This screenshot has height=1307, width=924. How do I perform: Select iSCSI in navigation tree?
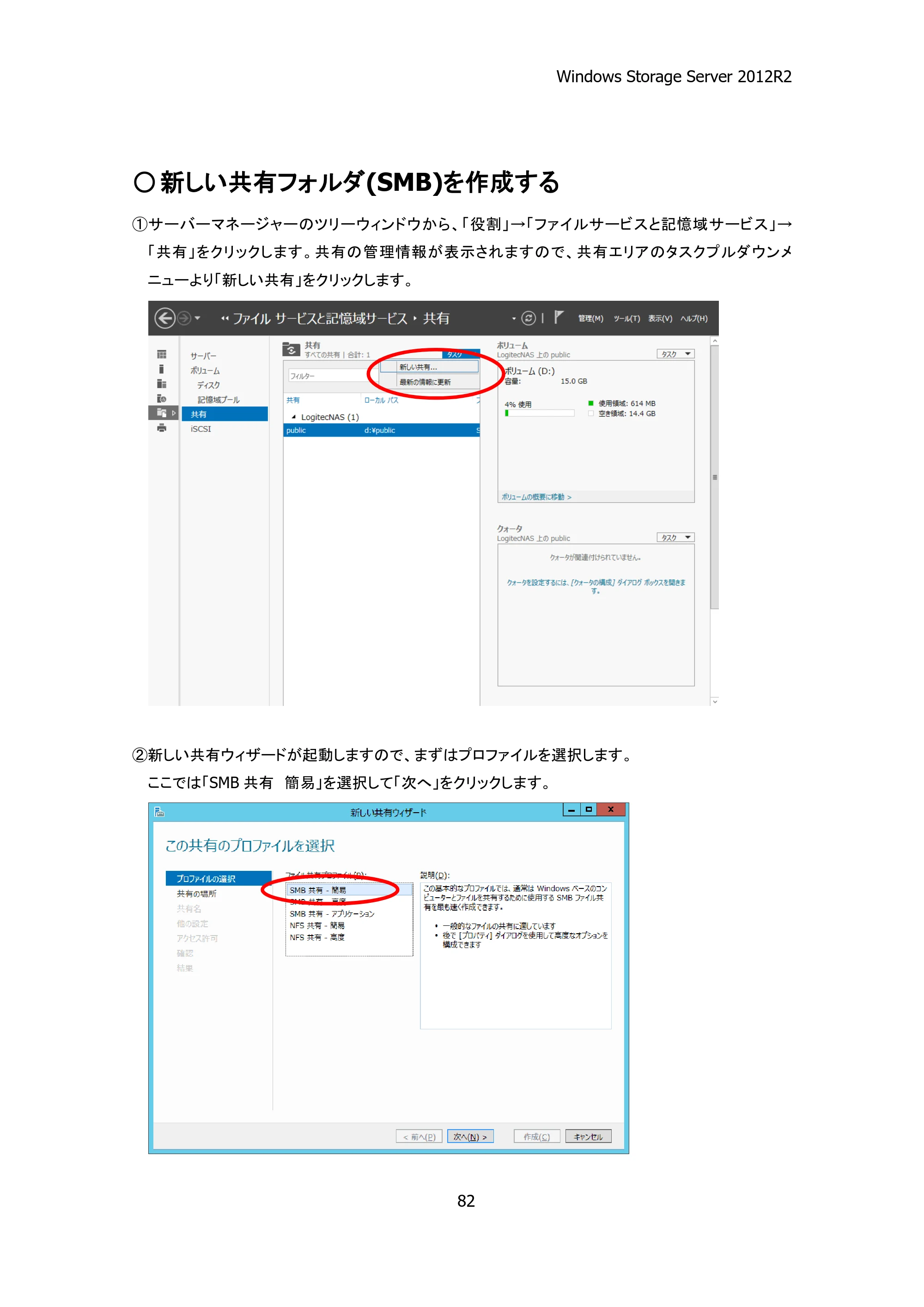(201, 429)
